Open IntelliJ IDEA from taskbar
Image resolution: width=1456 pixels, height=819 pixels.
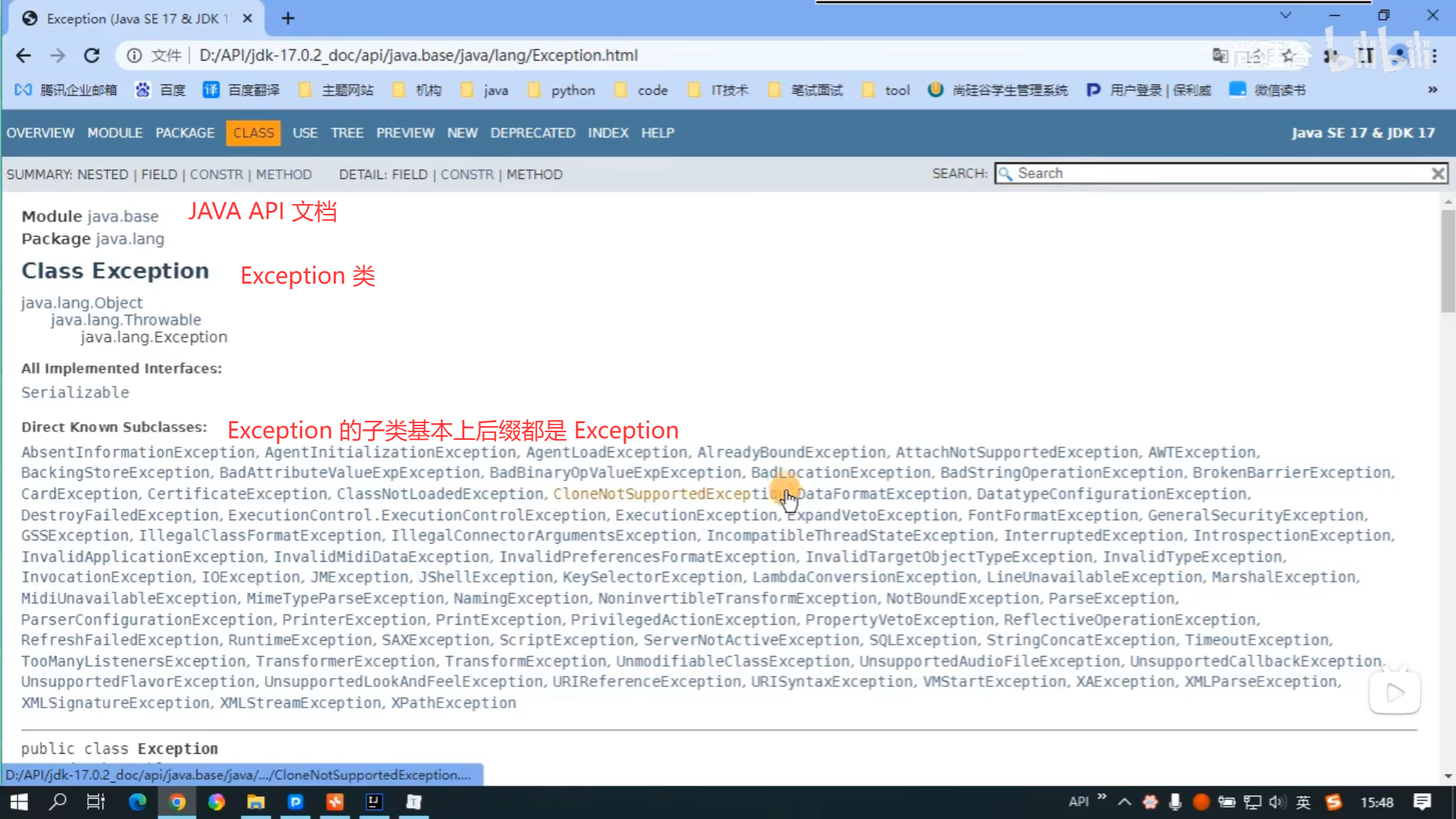pyautogui.click(x=374, y=802)
